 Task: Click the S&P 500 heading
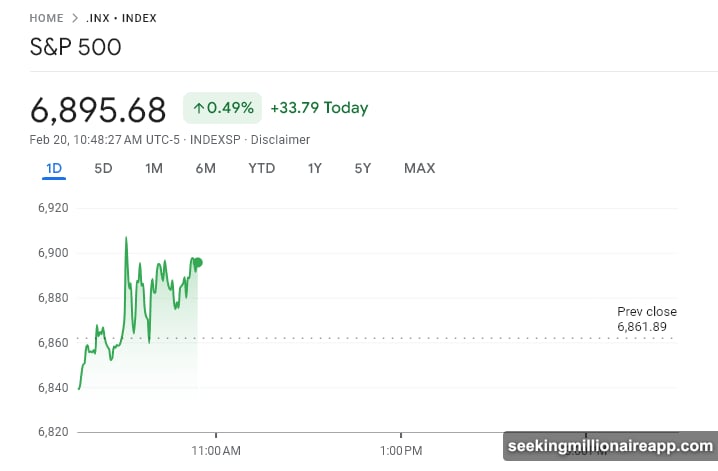(76, 46)
